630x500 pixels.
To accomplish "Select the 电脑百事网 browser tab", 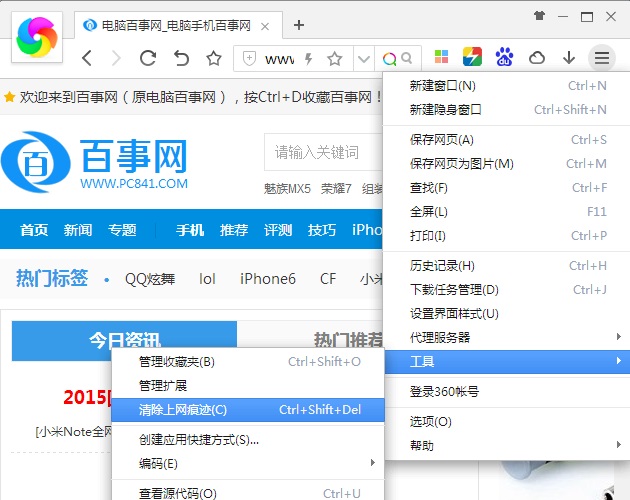I will [x=178, y=25].
